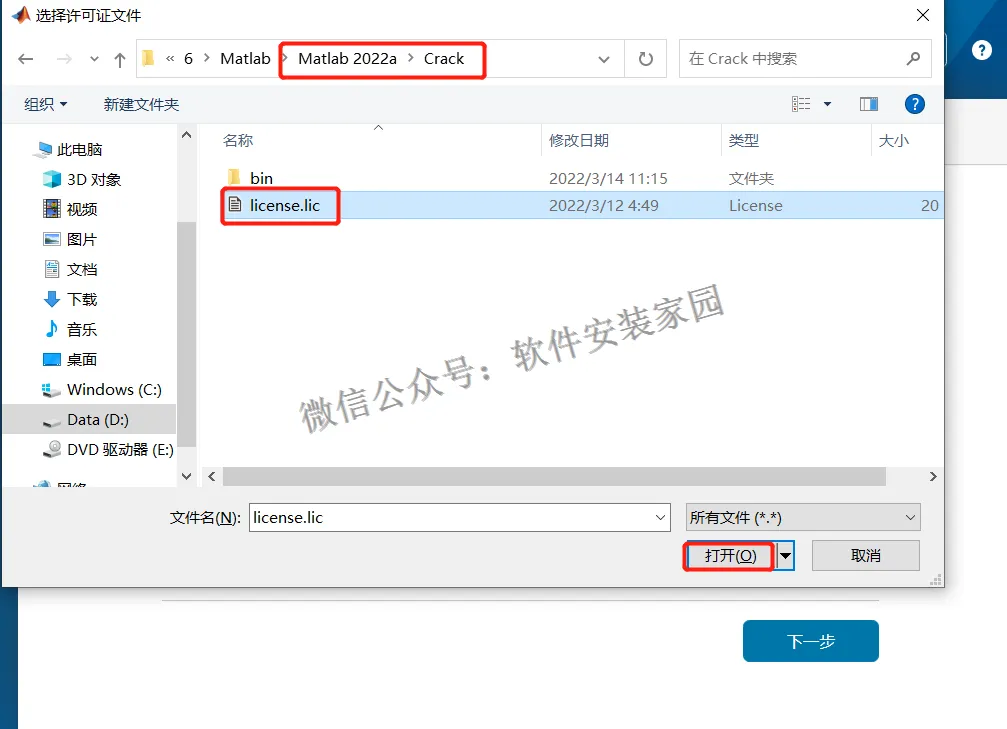
Task: Sort by 名称 column header
Action: click(x=238, y=141)
